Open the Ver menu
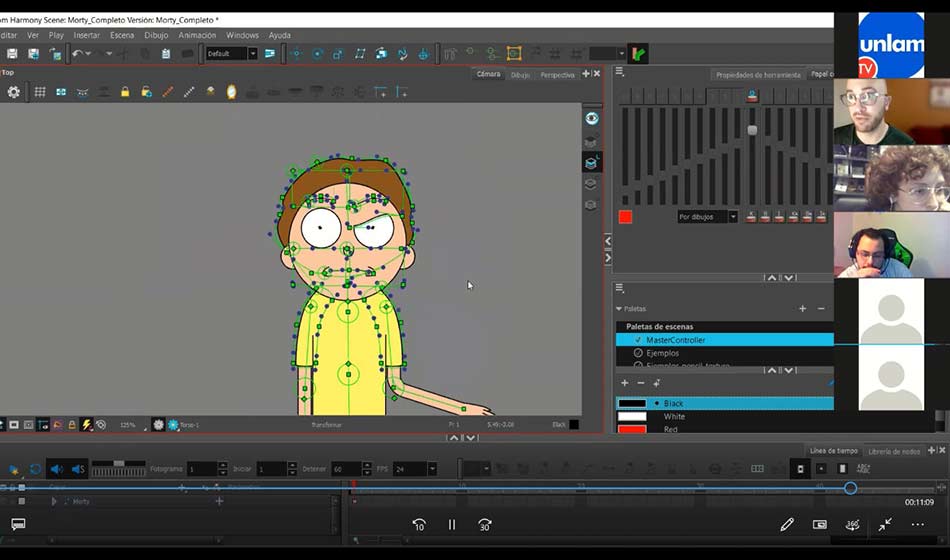The width and height of the screenshot is (950, 560). [x=33, y=35]
